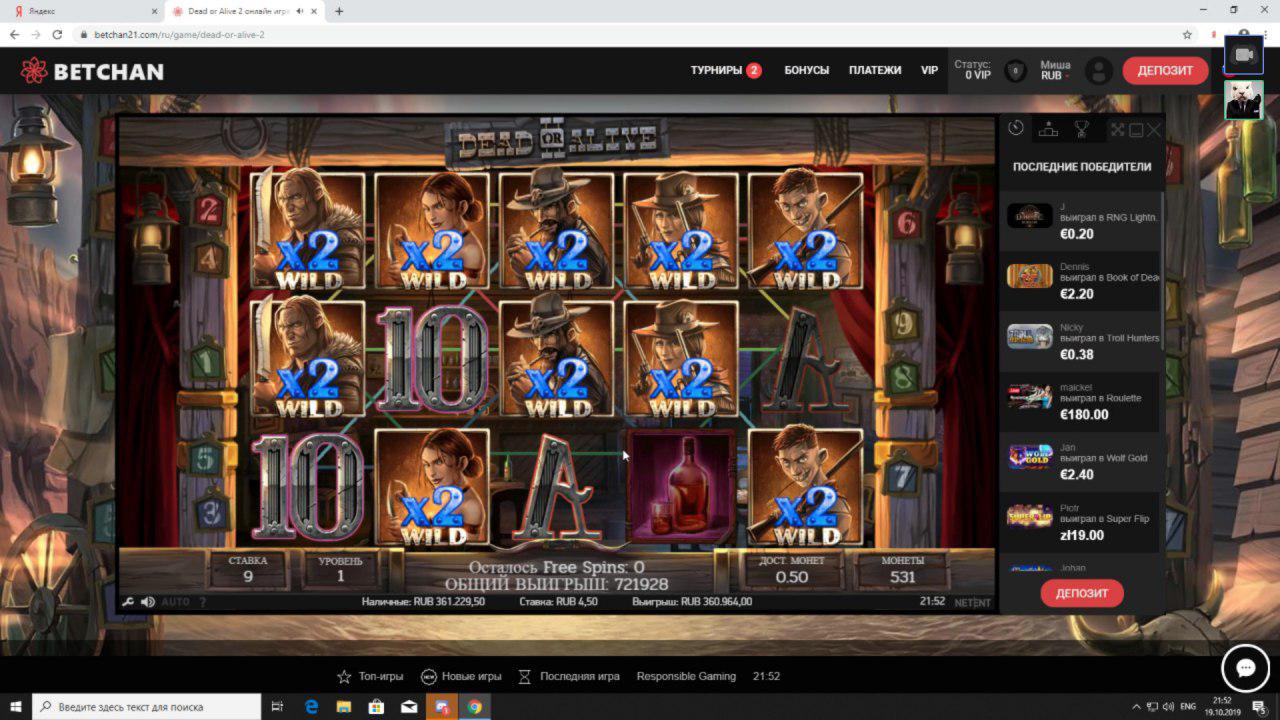Bookmark this page with star icon

(x=1187, y=34)
